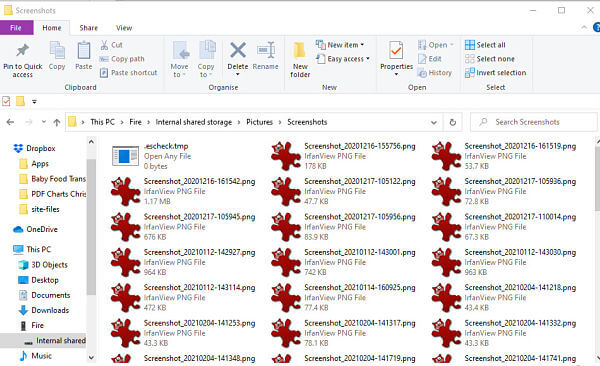The image size is (600, 366).
Task: Open the address bar history dropdown
Action: point(434,123)
